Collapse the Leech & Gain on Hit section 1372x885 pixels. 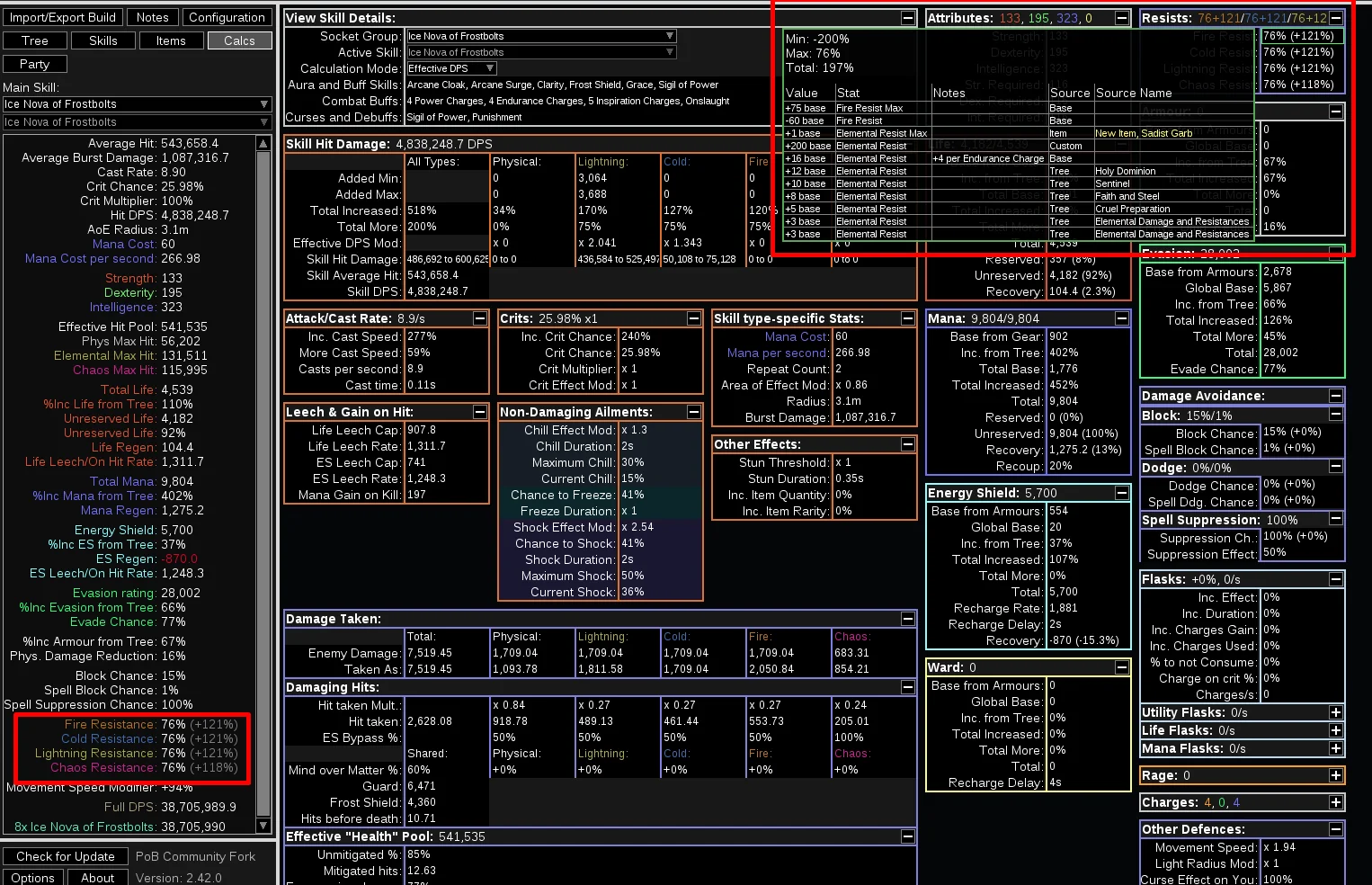[x=480, y=412]
